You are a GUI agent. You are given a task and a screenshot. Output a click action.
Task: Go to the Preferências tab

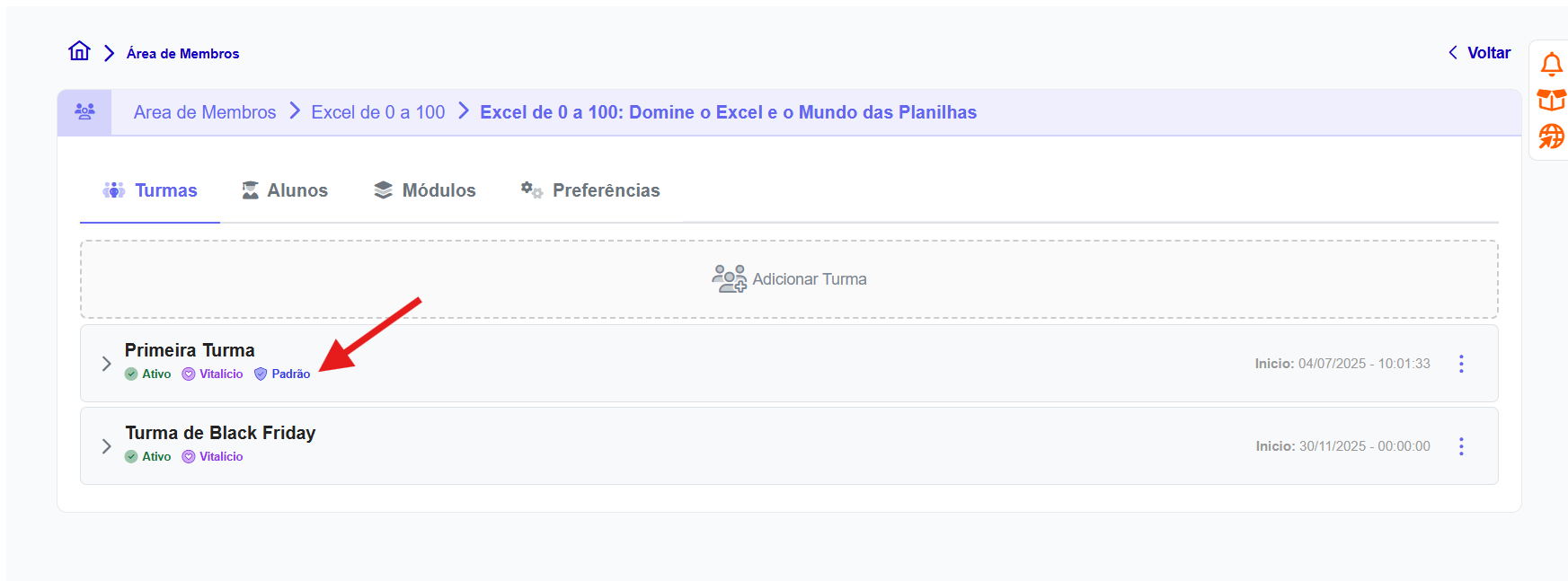[590, 190]
